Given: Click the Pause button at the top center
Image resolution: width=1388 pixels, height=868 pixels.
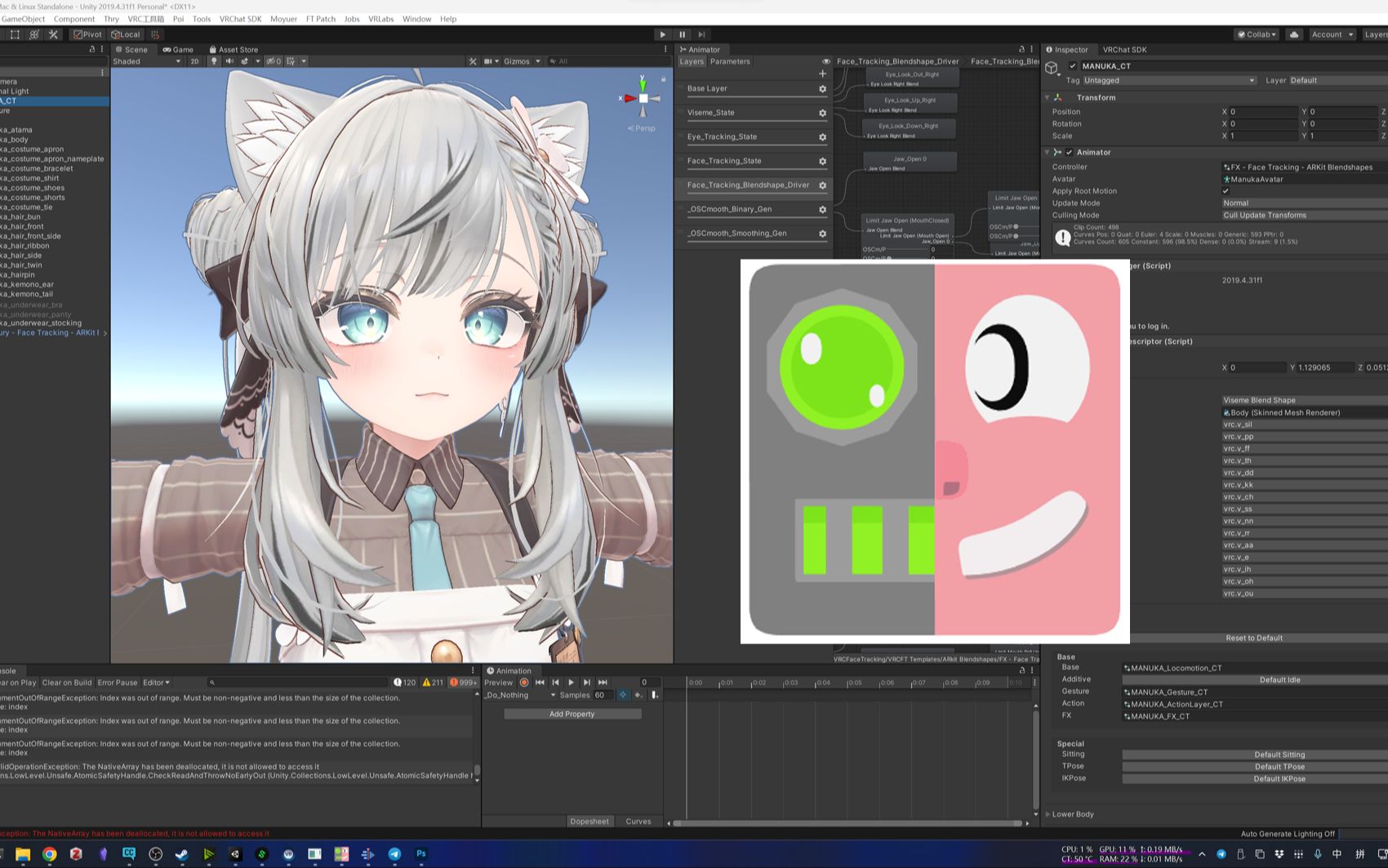Looking at the screenshot, I should (x=683, y=34).
